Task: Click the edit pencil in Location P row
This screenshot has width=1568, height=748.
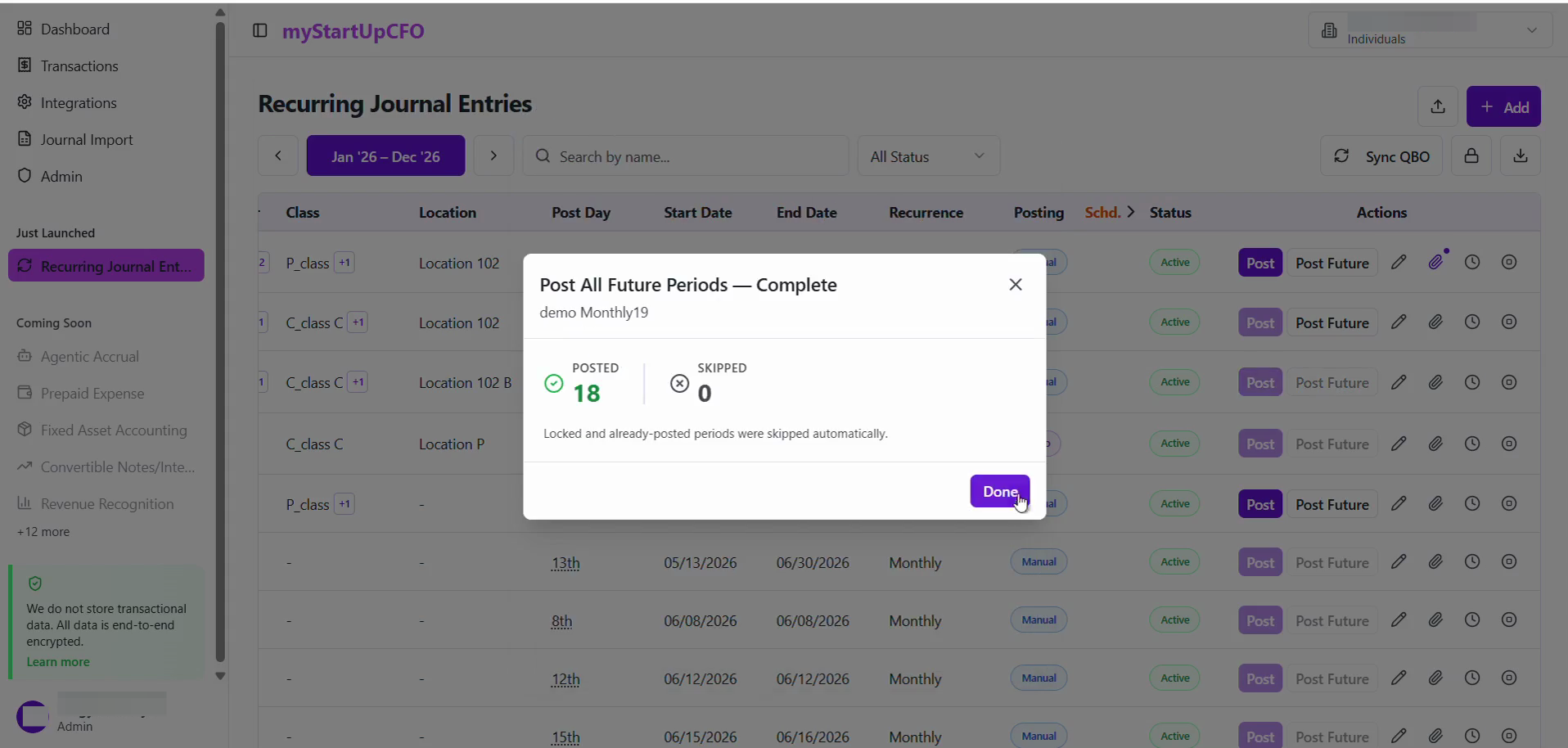Action: (x=1399, y=444)
